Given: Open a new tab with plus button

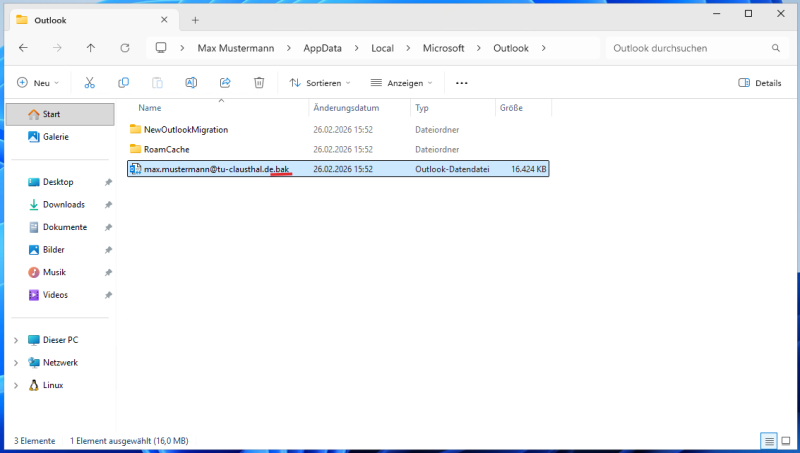Looking at the screenshot, I should 195,20.
